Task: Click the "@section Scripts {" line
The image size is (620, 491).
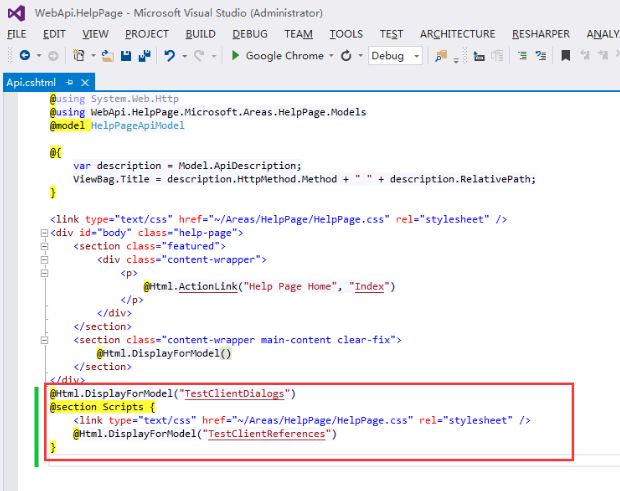Action: (103, 407)
